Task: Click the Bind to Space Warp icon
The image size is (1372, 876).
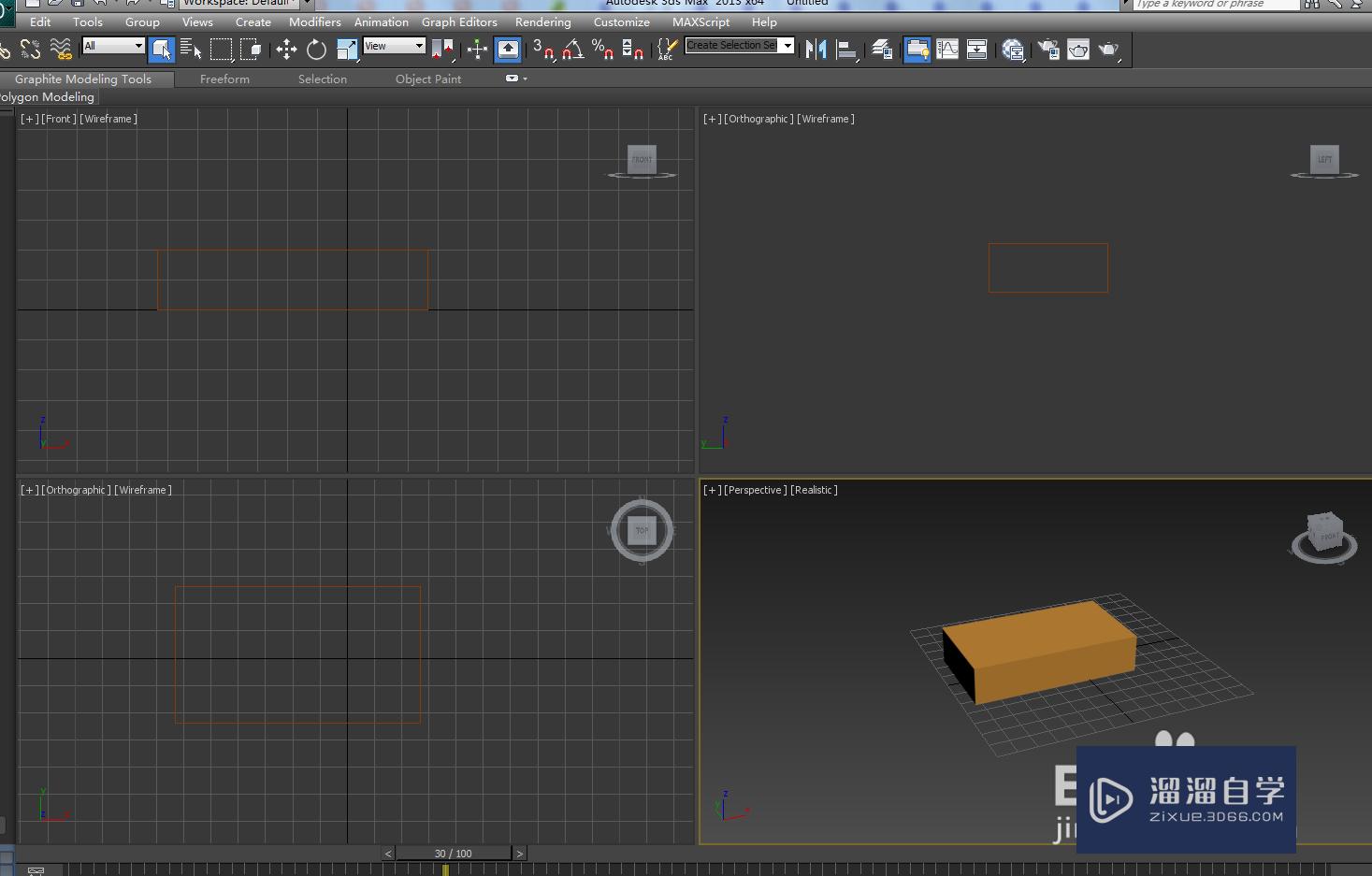Action: coord(61,50)
